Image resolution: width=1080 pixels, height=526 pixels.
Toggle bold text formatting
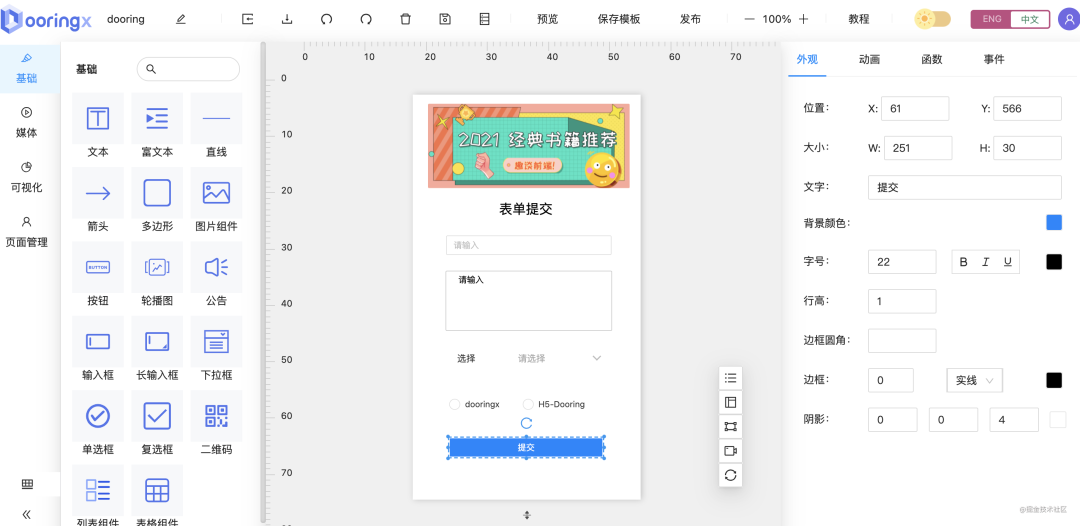click(964, 262)
